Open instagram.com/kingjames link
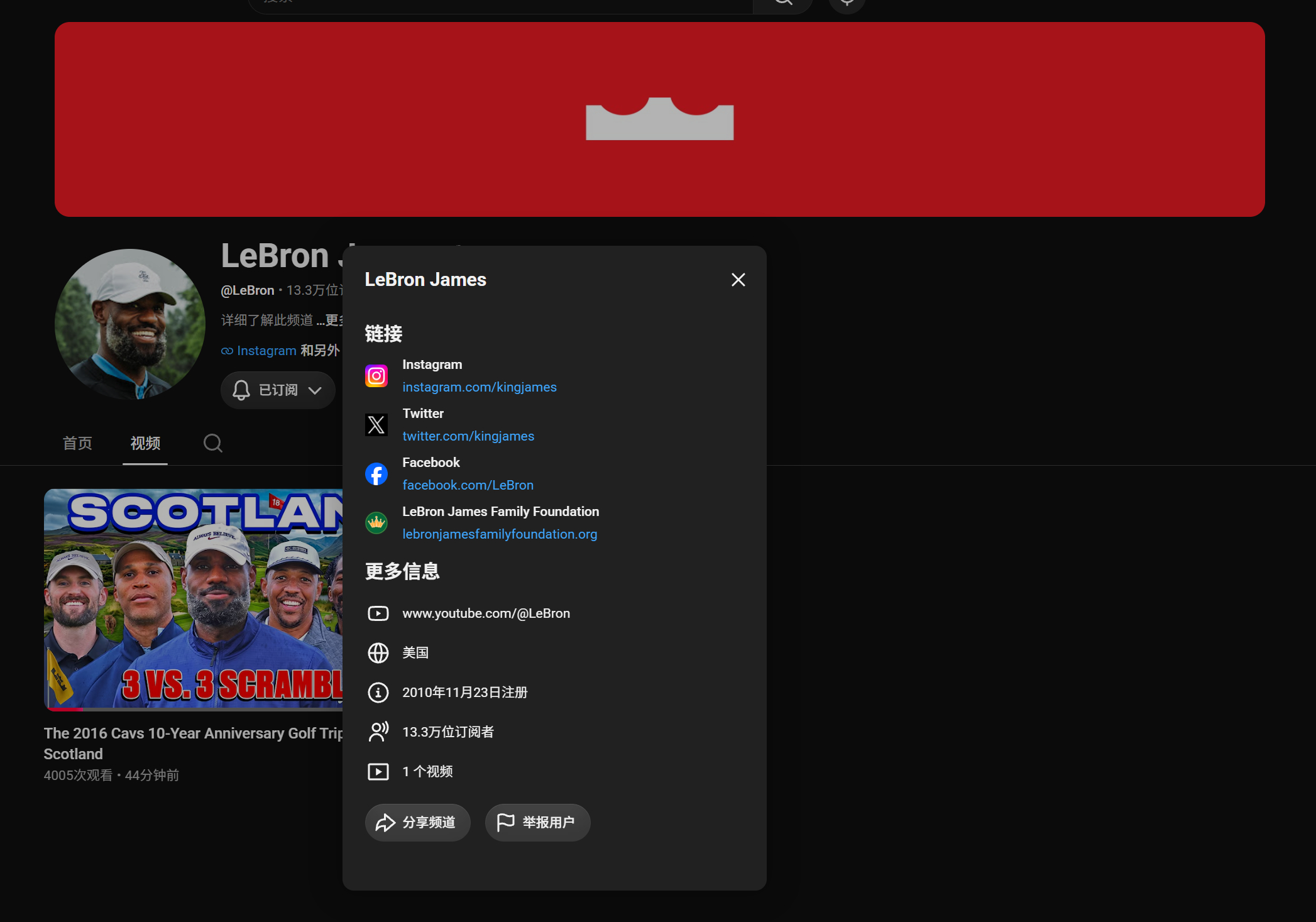The height and width of the screenshot is (922, 1316). pos(480,387)
